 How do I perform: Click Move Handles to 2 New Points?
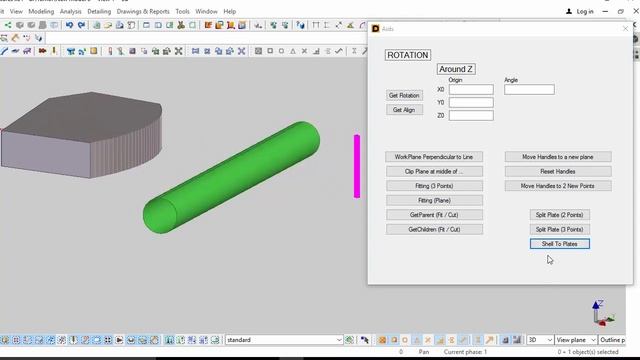pos(558,186)
